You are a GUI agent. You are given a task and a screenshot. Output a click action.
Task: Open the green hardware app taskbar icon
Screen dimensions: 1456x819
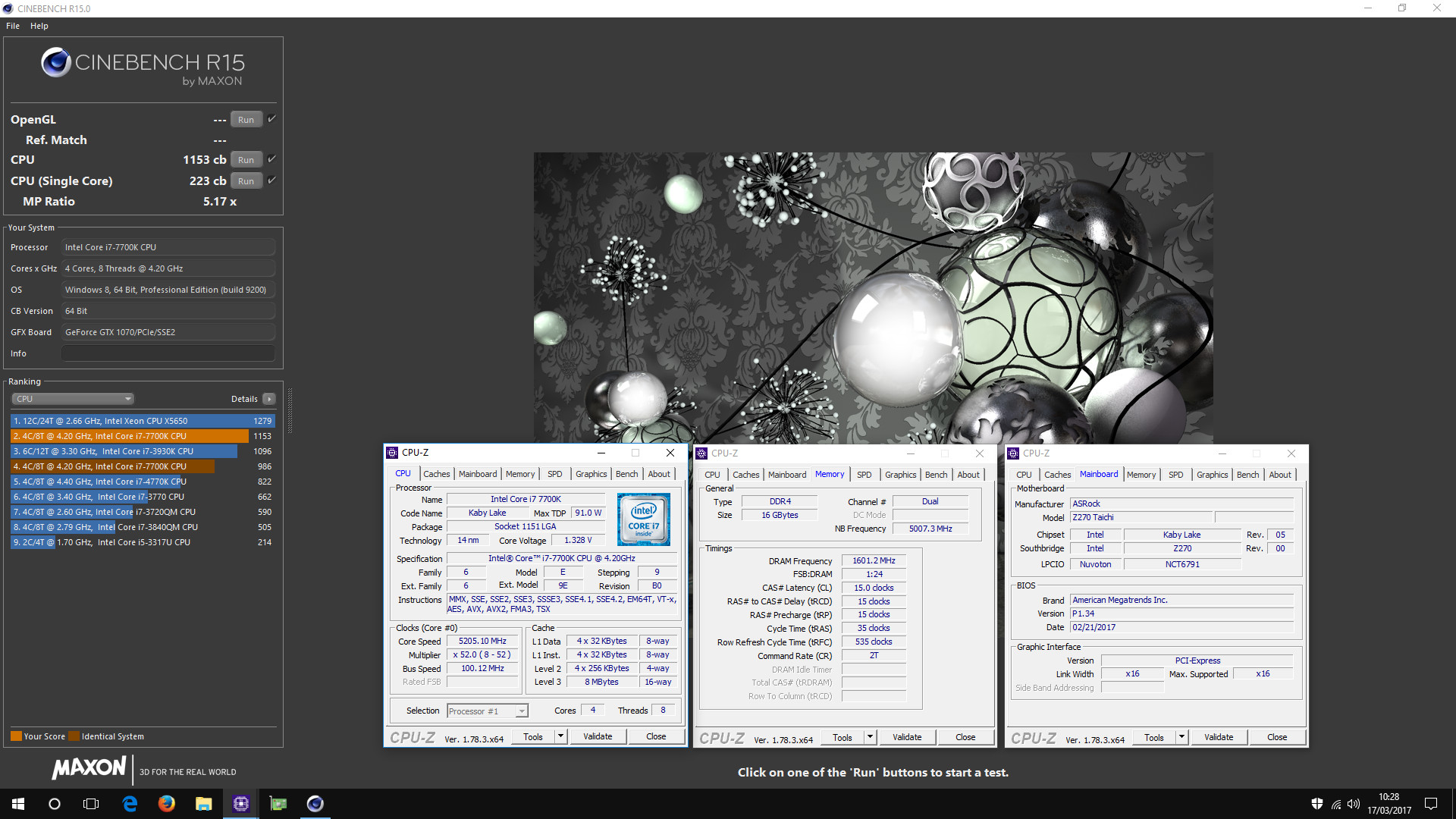tap(278, 804)
